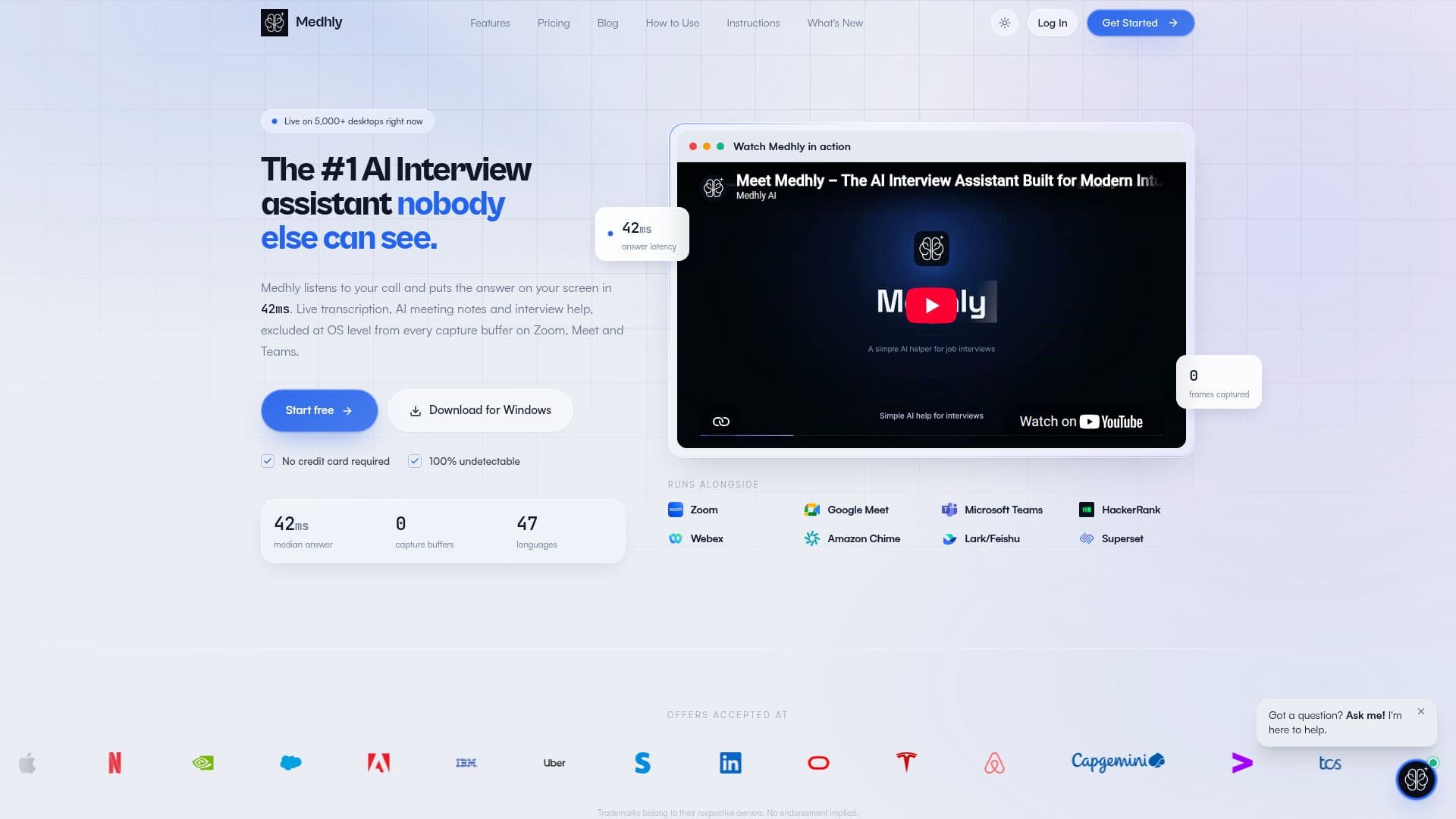This screenshot has height=819, width=1456.
Task: Click the Capgemini logo
Action: [x=1118, y=761]
